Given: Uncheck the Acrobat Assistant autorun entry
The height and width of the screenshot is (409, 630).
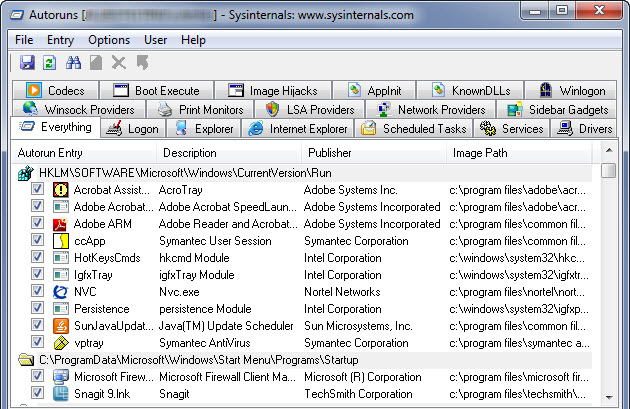Looking at the screenshot, I should pyautogui.click(x=37, y=189).
